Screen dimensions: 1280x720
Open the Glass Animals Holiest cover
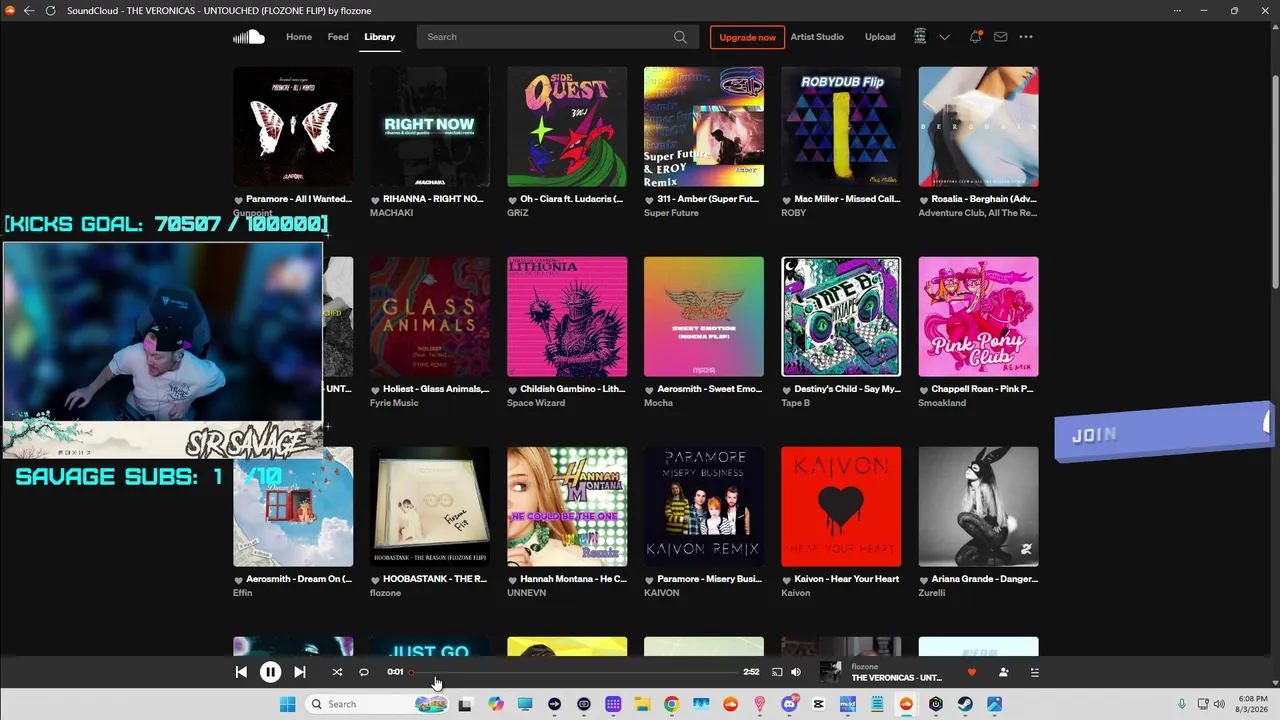(430, 317)
